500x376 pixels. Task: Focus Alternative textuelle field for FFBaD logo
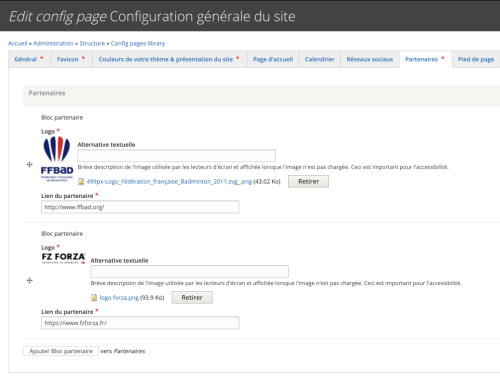click(176, 156)
